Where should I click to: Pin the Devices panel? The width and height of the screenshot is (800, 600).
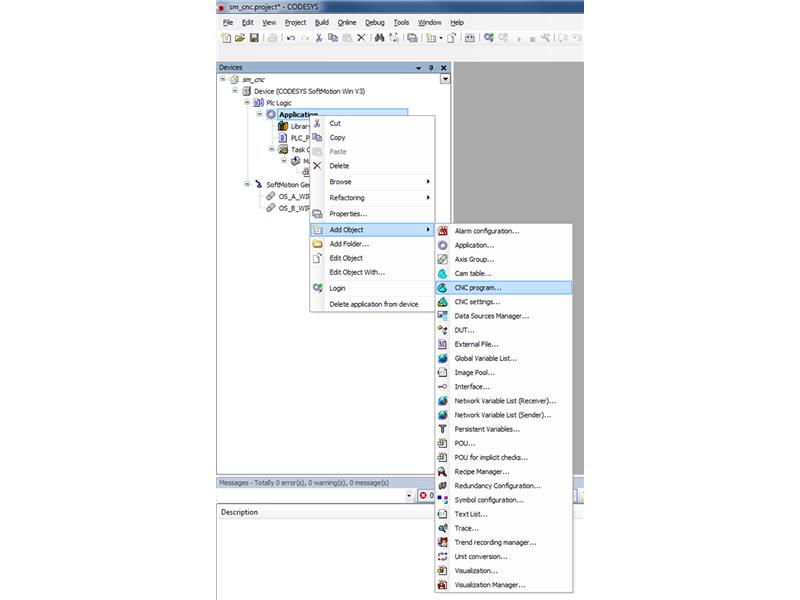pyautogui.click(x=431, y=68)
